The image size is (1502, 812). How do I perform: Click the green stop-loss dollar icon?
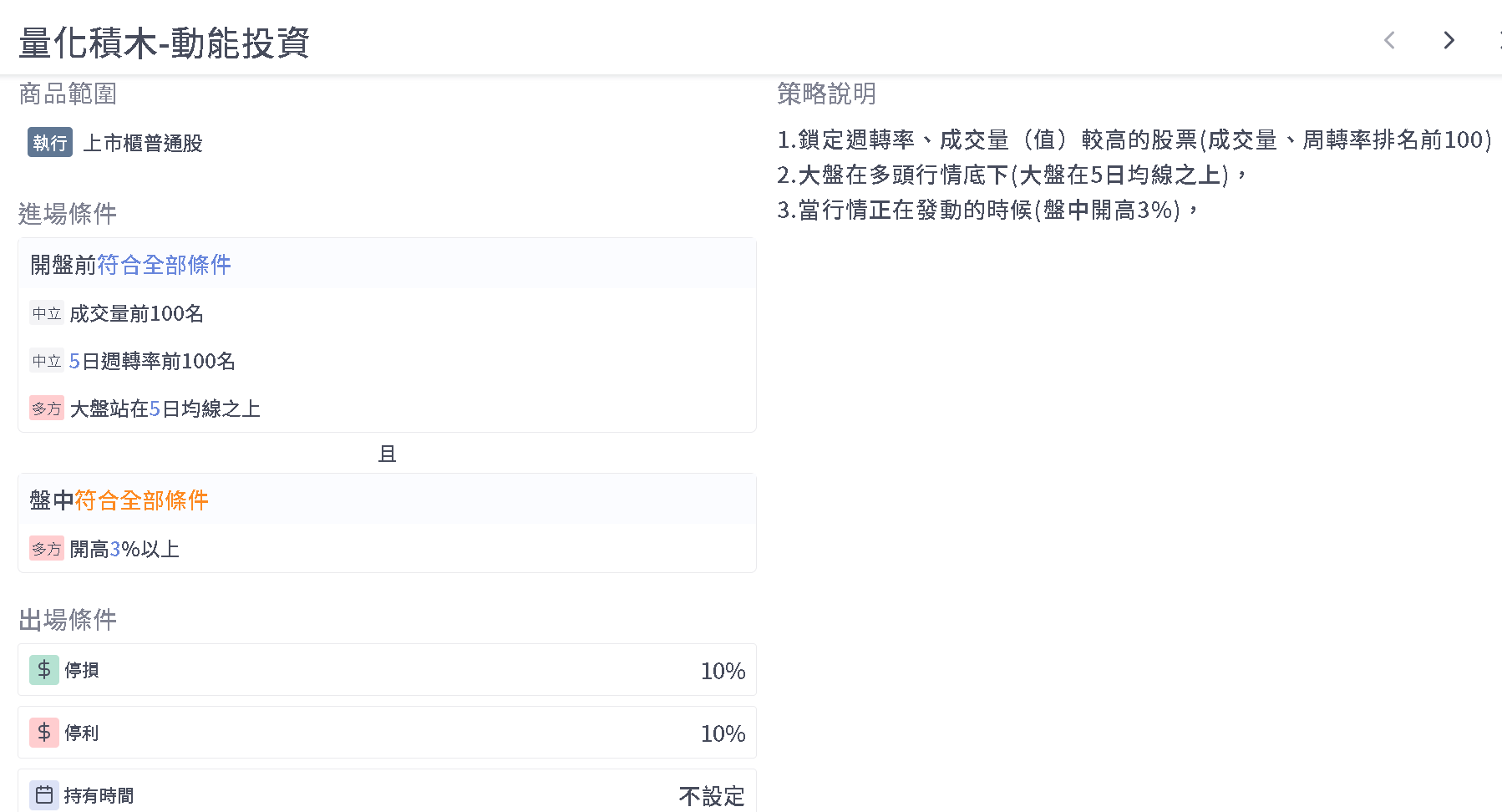pos(44,670)
